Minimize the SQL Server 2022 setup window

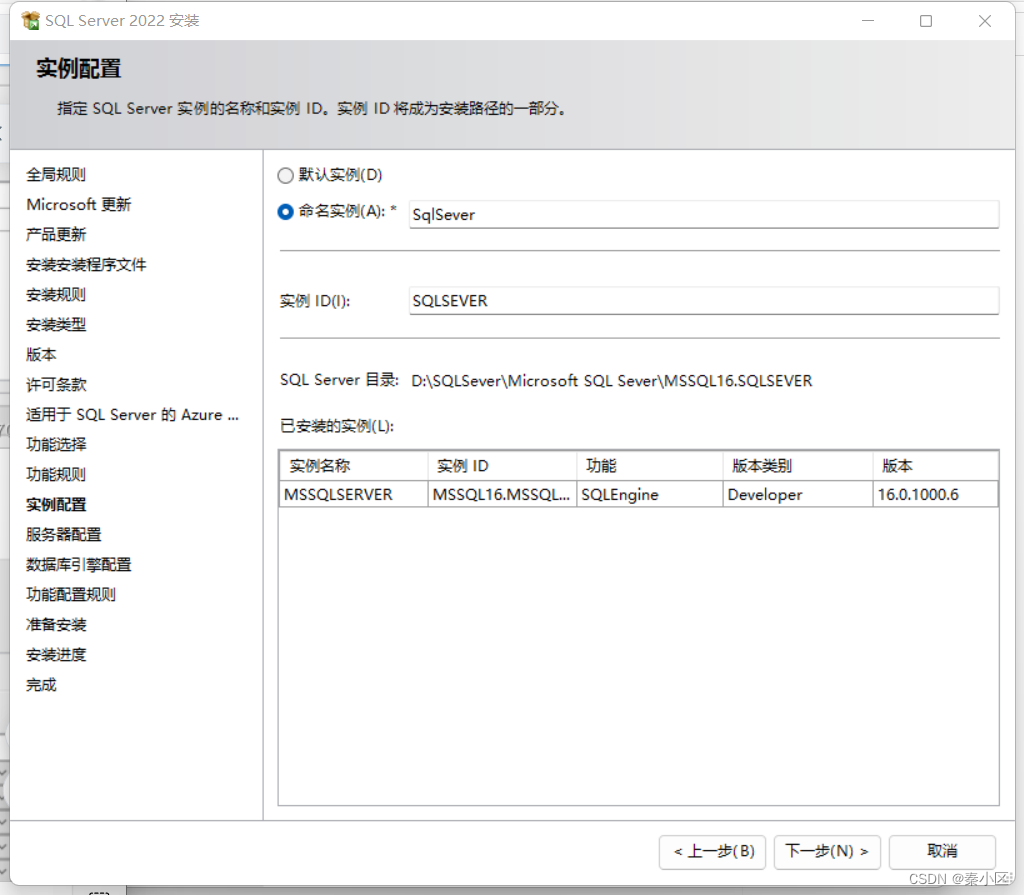pos(868,21)
